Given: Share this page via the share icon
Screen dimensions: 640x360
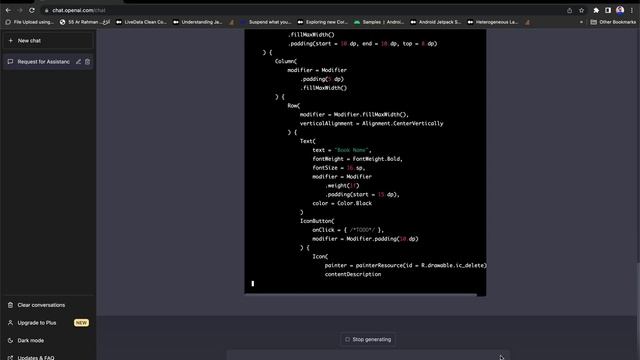Looking at the screenshot, I should [569, 11].
